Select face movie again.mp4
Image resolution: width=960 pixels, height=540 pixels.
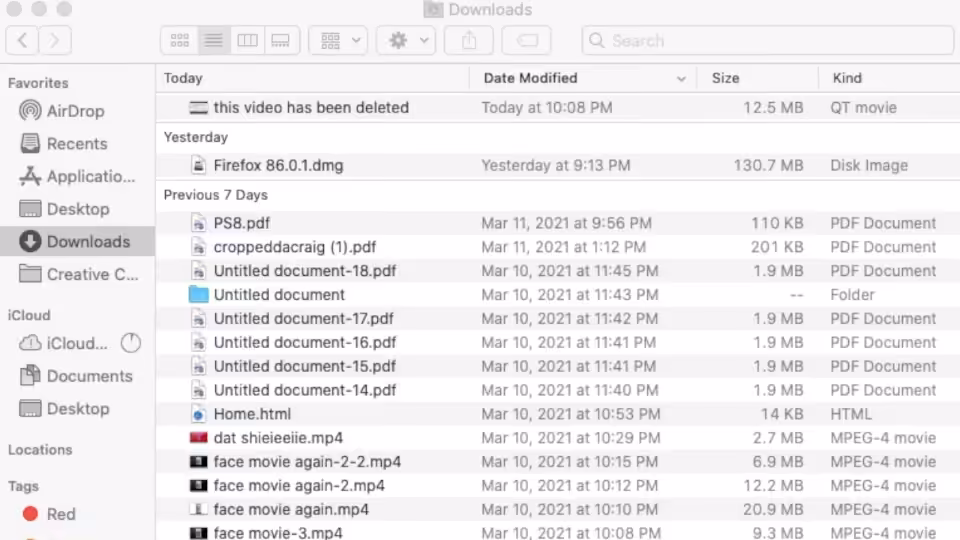coord(558,509)
